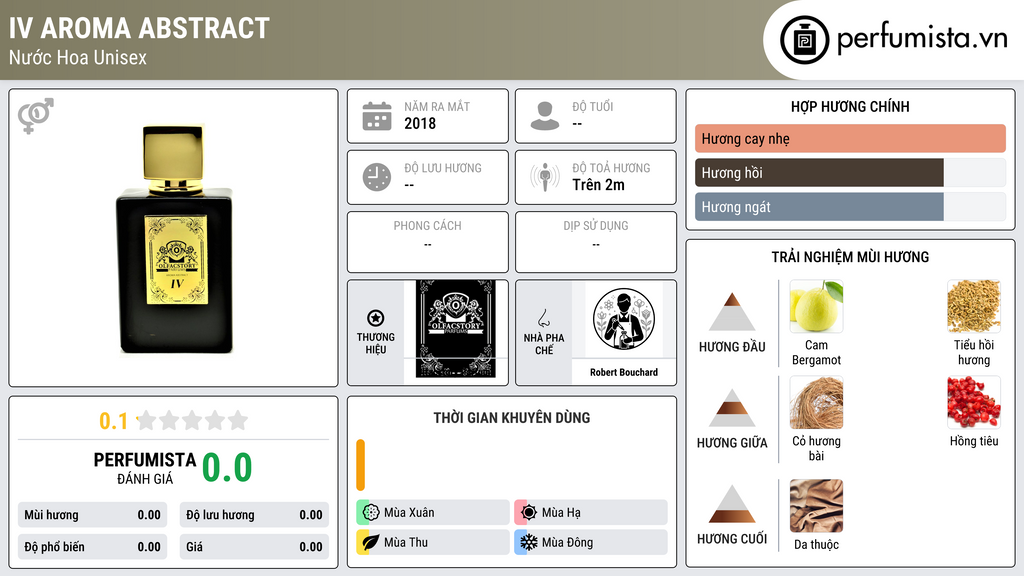
Task: Click the star rating row next to 0.1
Action: 192,420
